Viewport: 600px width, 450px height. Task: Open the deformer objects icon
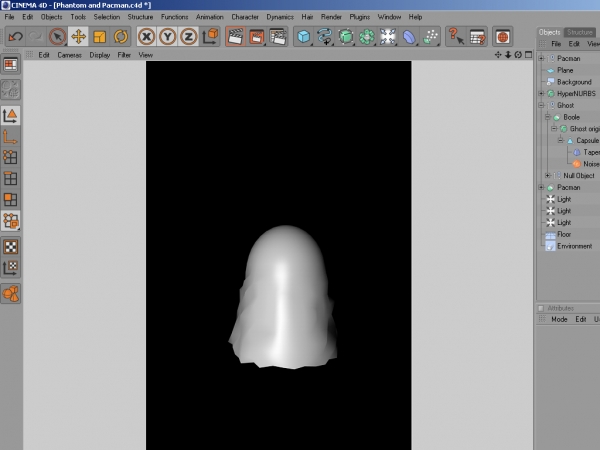[409, 37]
